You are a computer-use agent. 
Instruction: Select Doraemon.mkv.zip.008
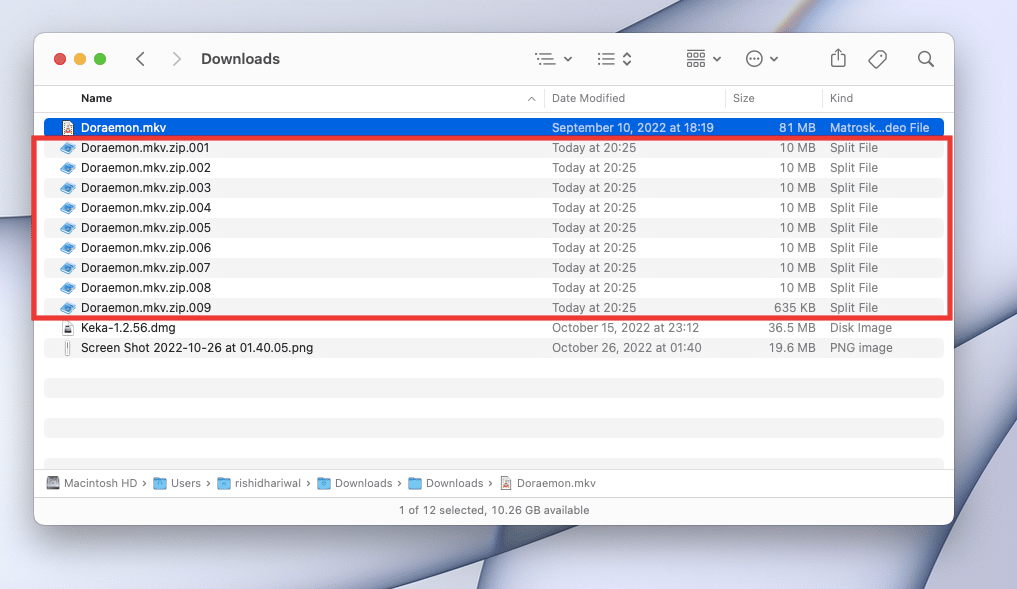[x=494, y=288]
